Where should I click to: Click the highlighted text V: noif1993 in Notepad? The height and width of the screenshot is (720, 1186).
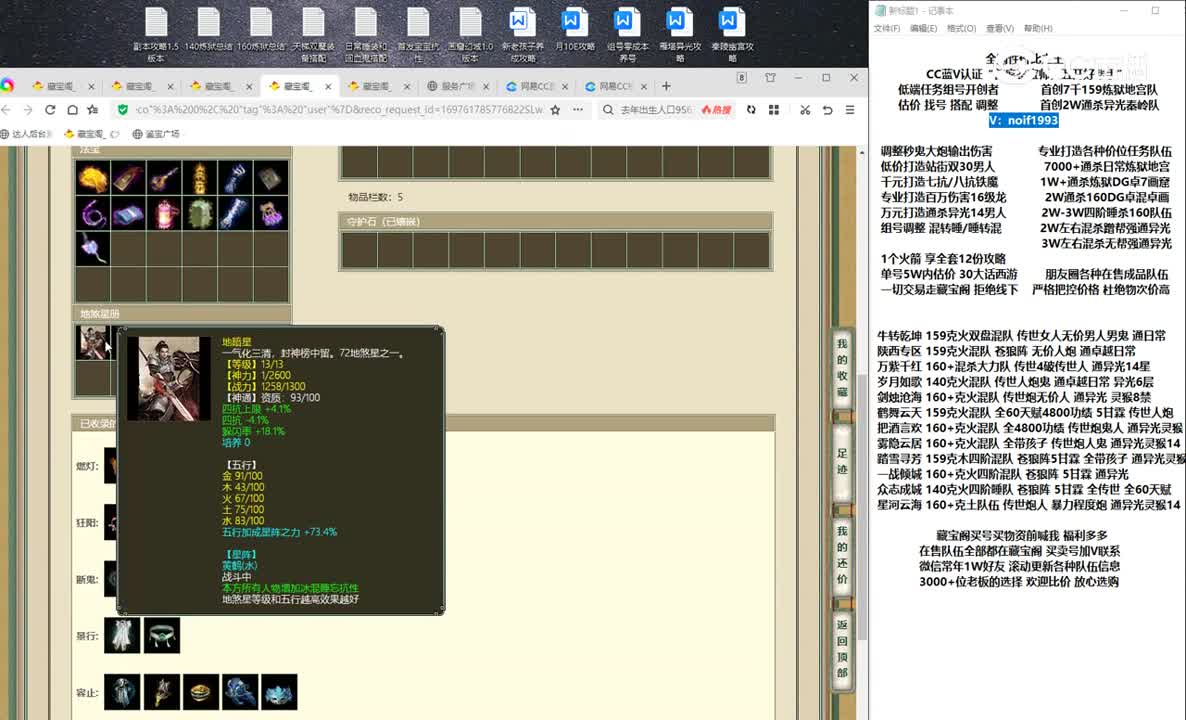point(1023,120)
